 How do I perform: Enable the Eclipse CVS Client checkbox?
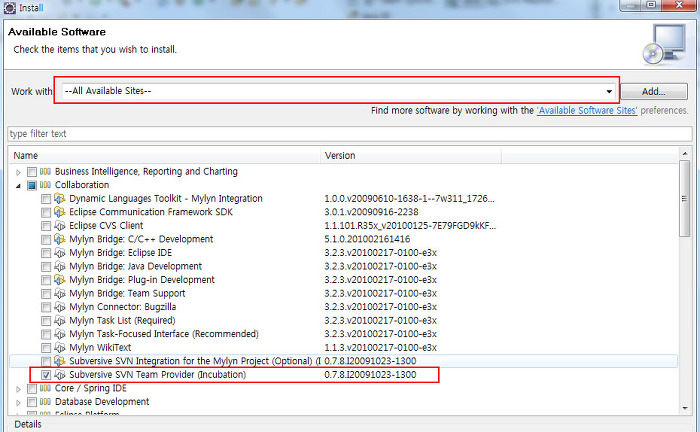tap(46, 226)
